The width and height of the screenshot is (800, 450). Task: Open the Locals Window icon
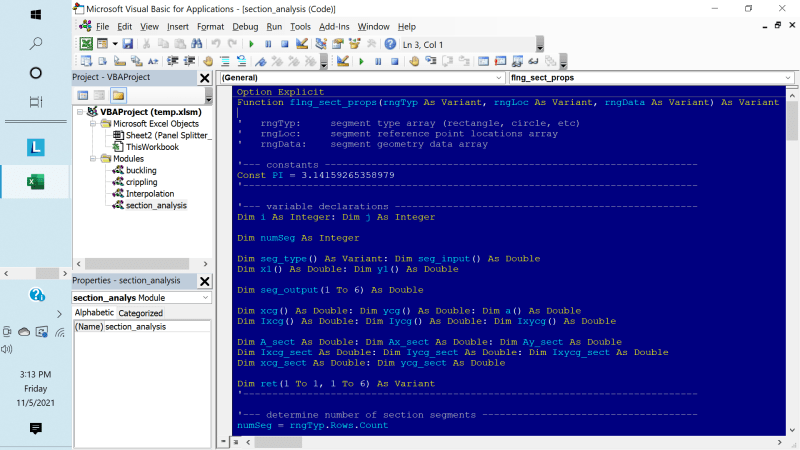(484, 61)
